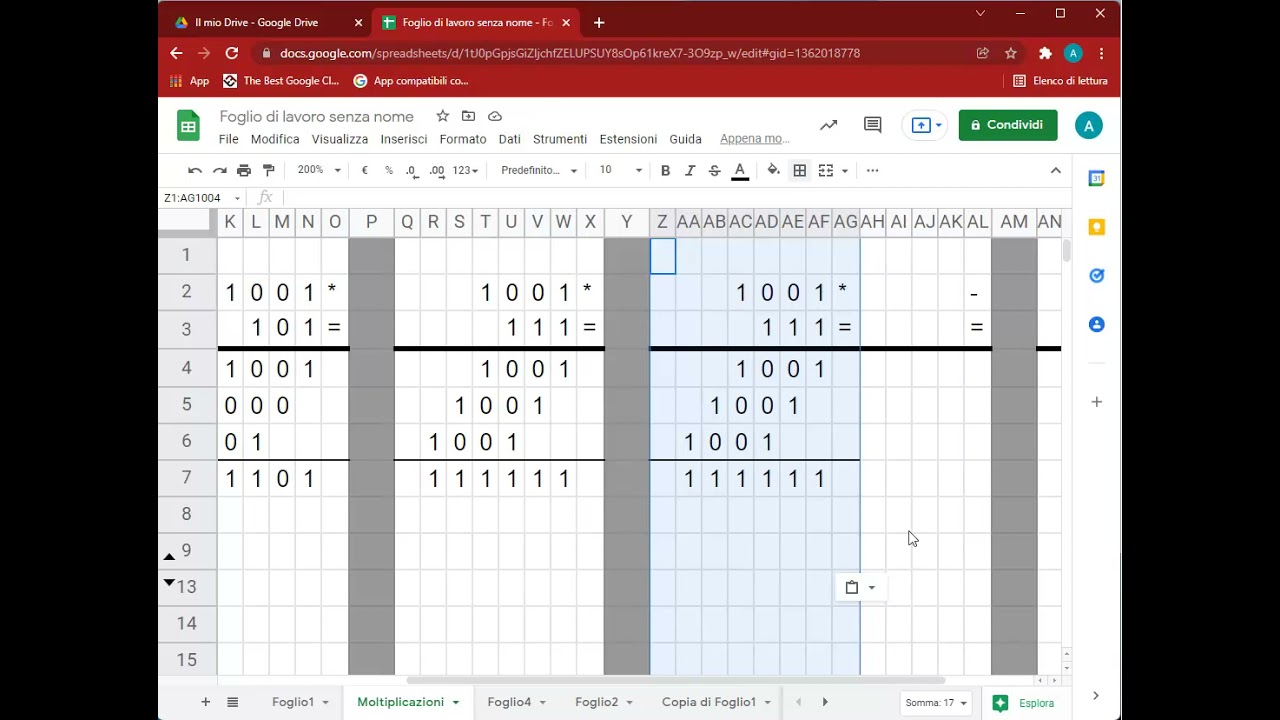Screen dimensions: 1280x720
Task: Toggle italic formatting
Action: pos(690,171)
